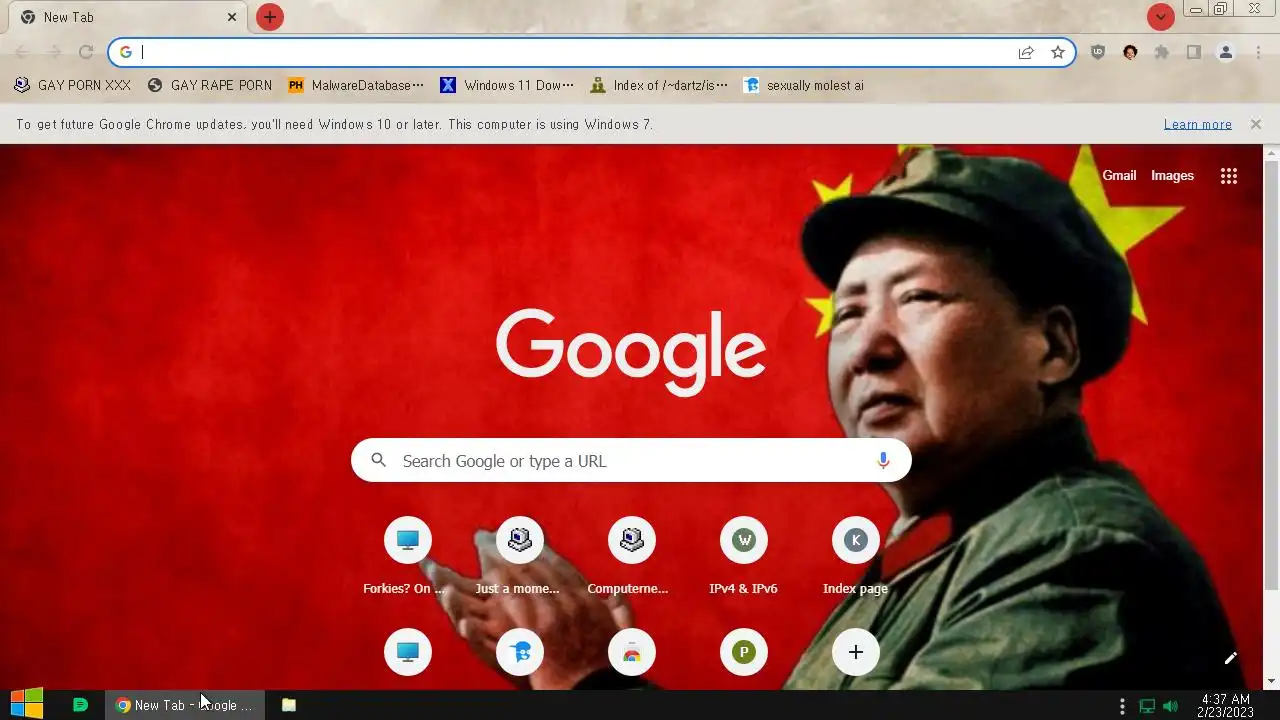Bookmark this tab with the star icon

[1058, 52]
